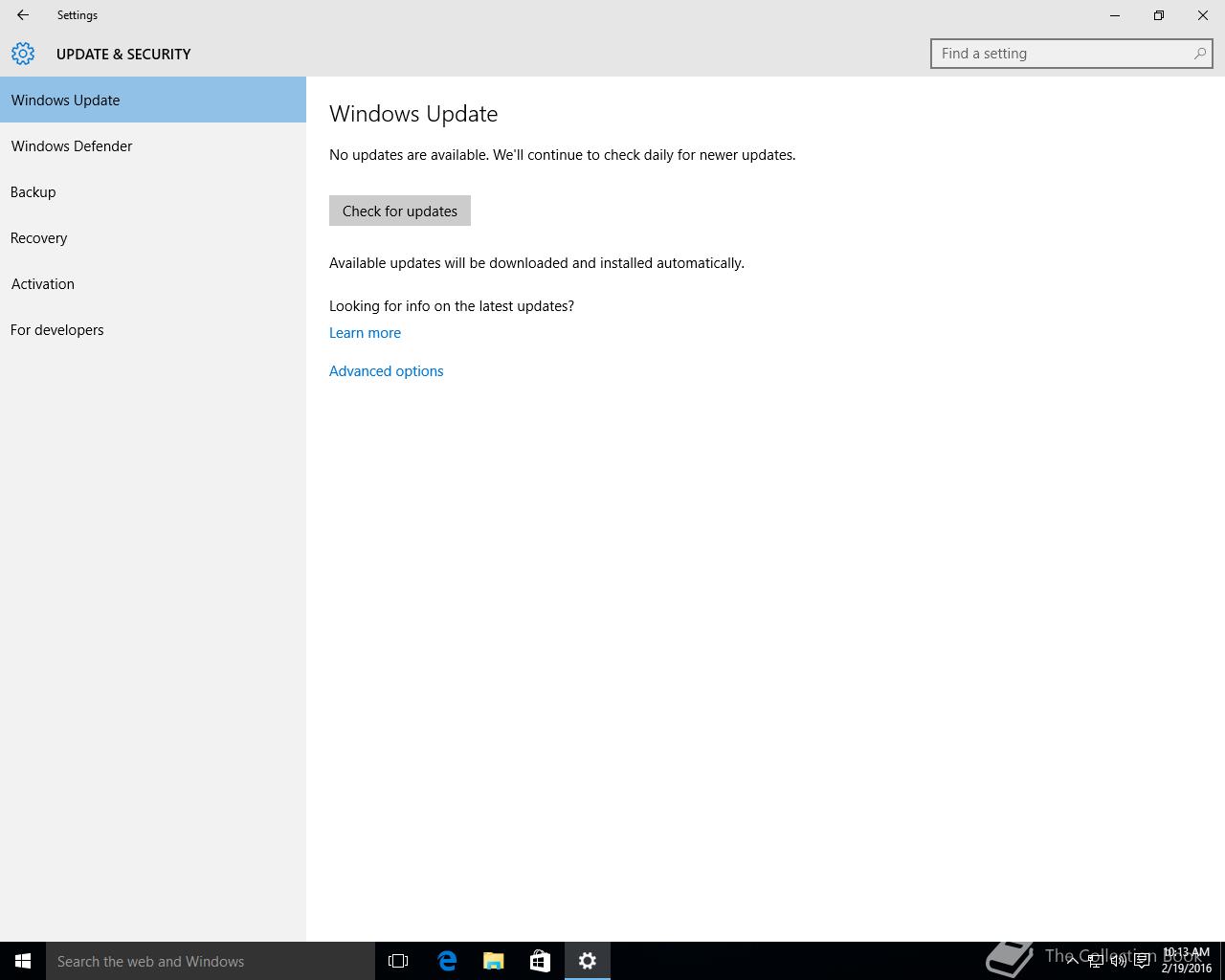Click the search magnifier icon
This screenshot has width=1225, height=980.
1199,54
